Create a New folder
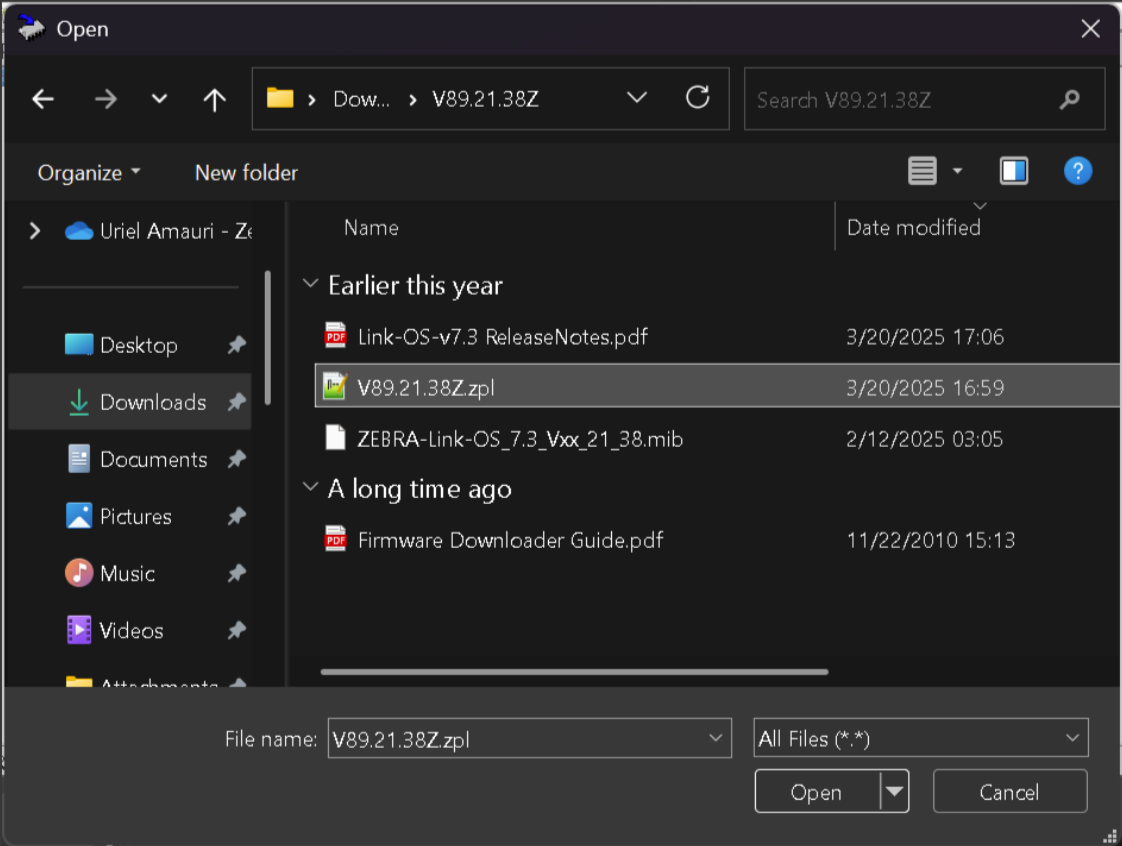This screenshot has width=1122, height=846. pos(246,172)
